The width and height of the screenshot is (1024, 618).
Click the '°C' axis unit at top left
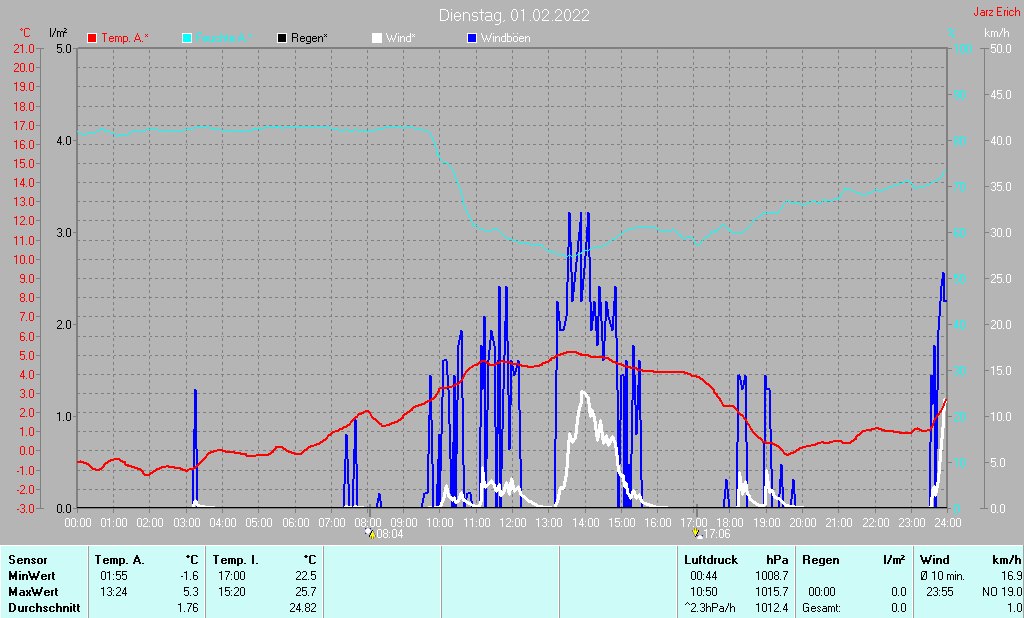(25, 33)
